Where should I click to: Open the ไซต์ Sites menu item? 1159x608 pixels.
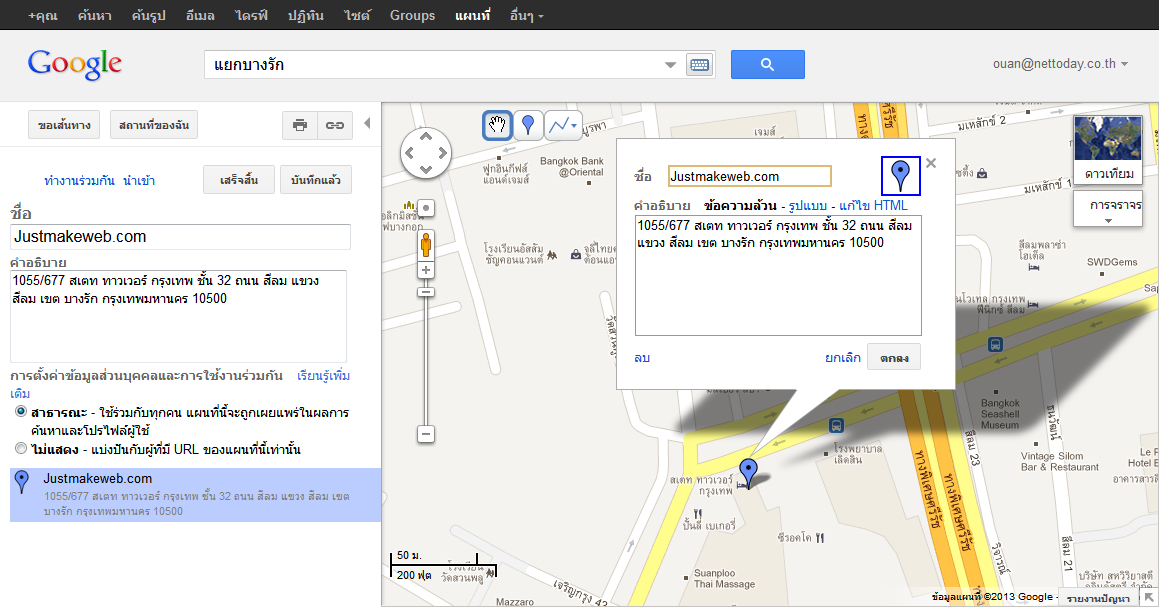pos(357,15)
